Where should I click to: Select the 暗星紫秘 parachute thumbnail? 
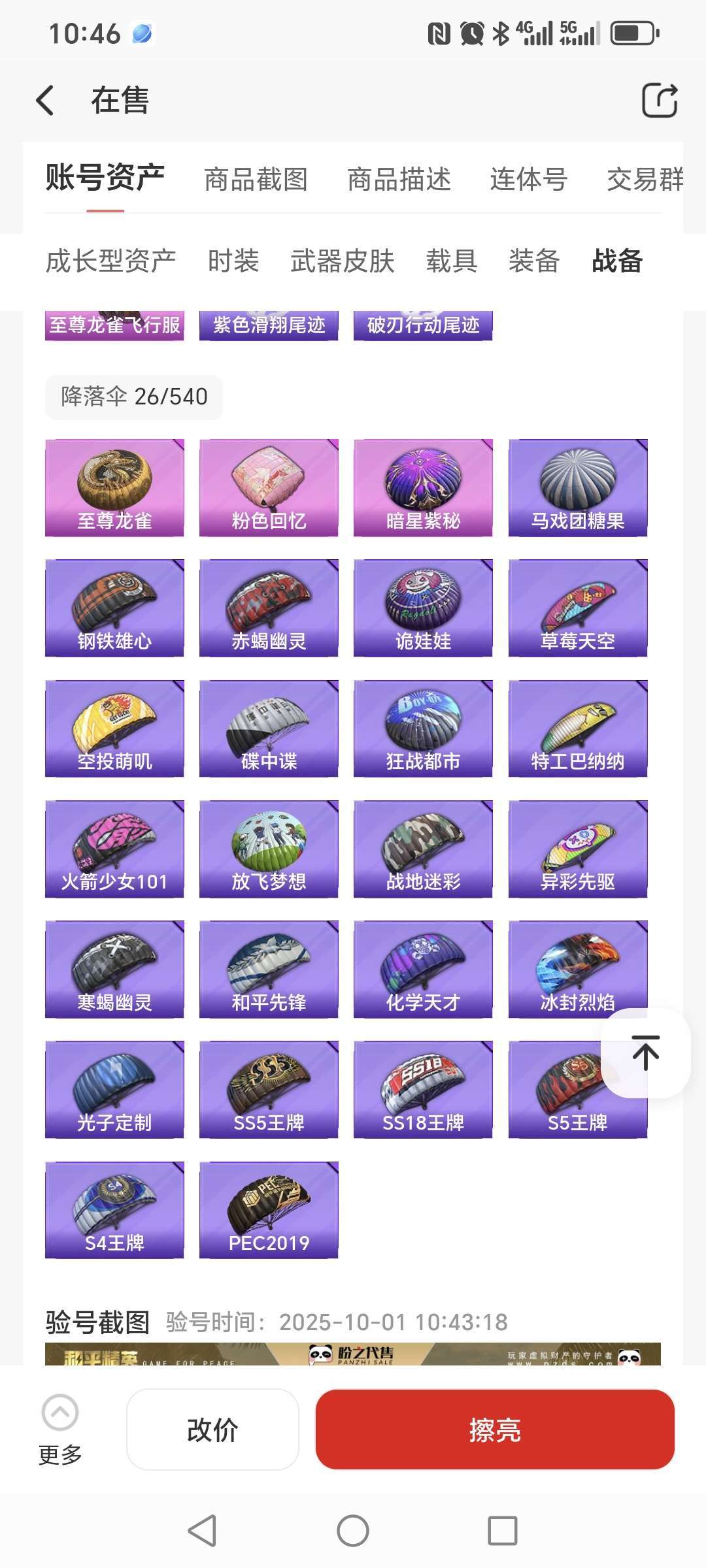pos(423,488)
